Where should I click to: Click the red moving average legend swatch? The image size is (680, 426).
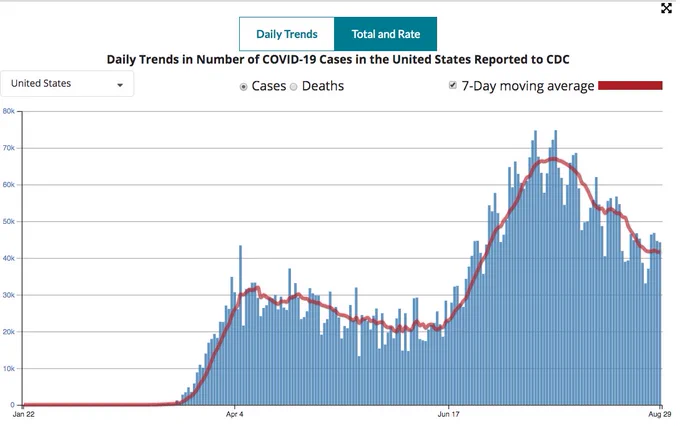tap(630, 85)
